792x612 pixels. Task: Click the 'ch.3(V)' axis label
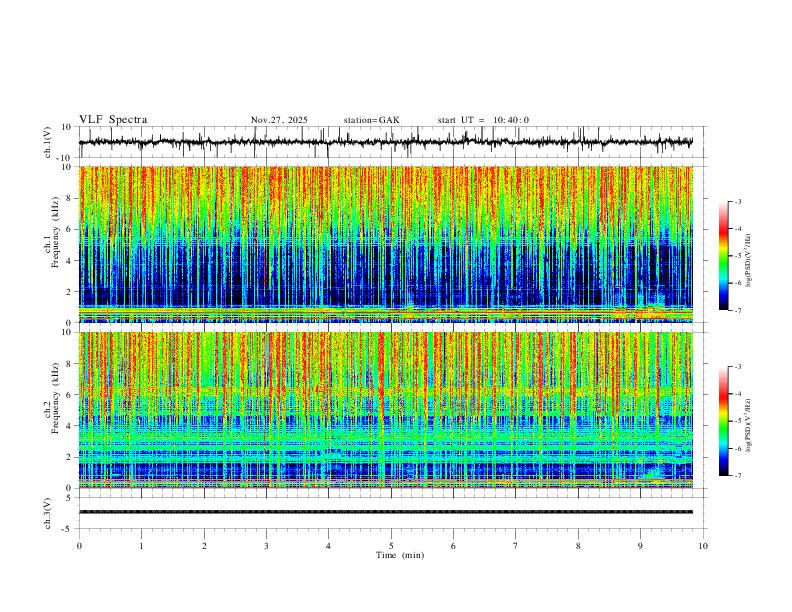click(x=47, y=514)
